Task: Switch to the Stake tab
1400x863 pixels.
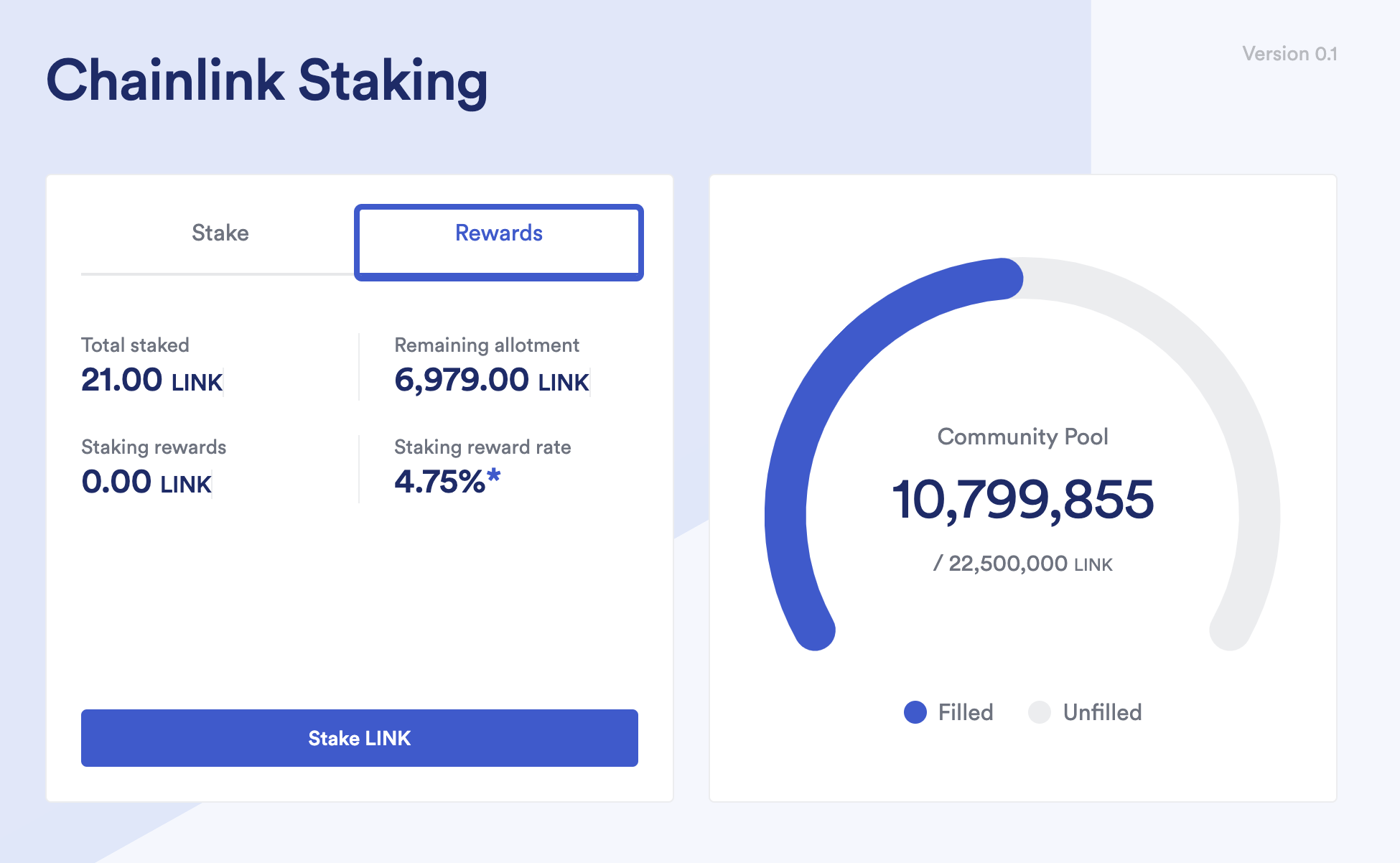Action: [220, 233]
